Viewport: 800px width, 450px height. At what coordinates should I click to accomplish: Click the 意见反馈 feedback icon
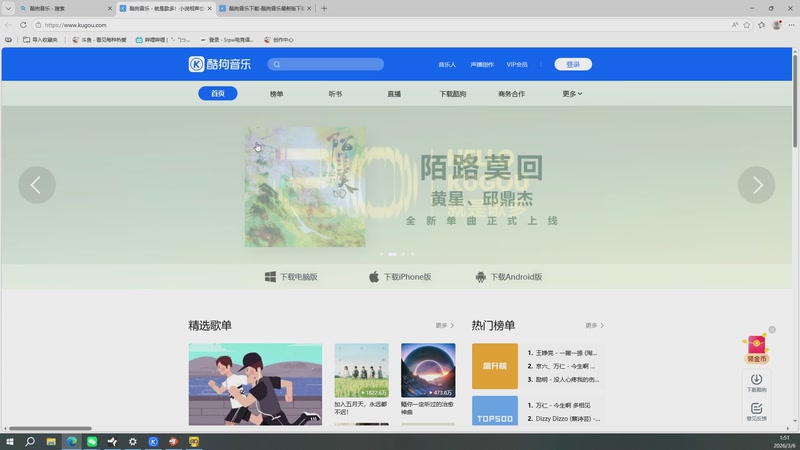(x=757, y=412)
